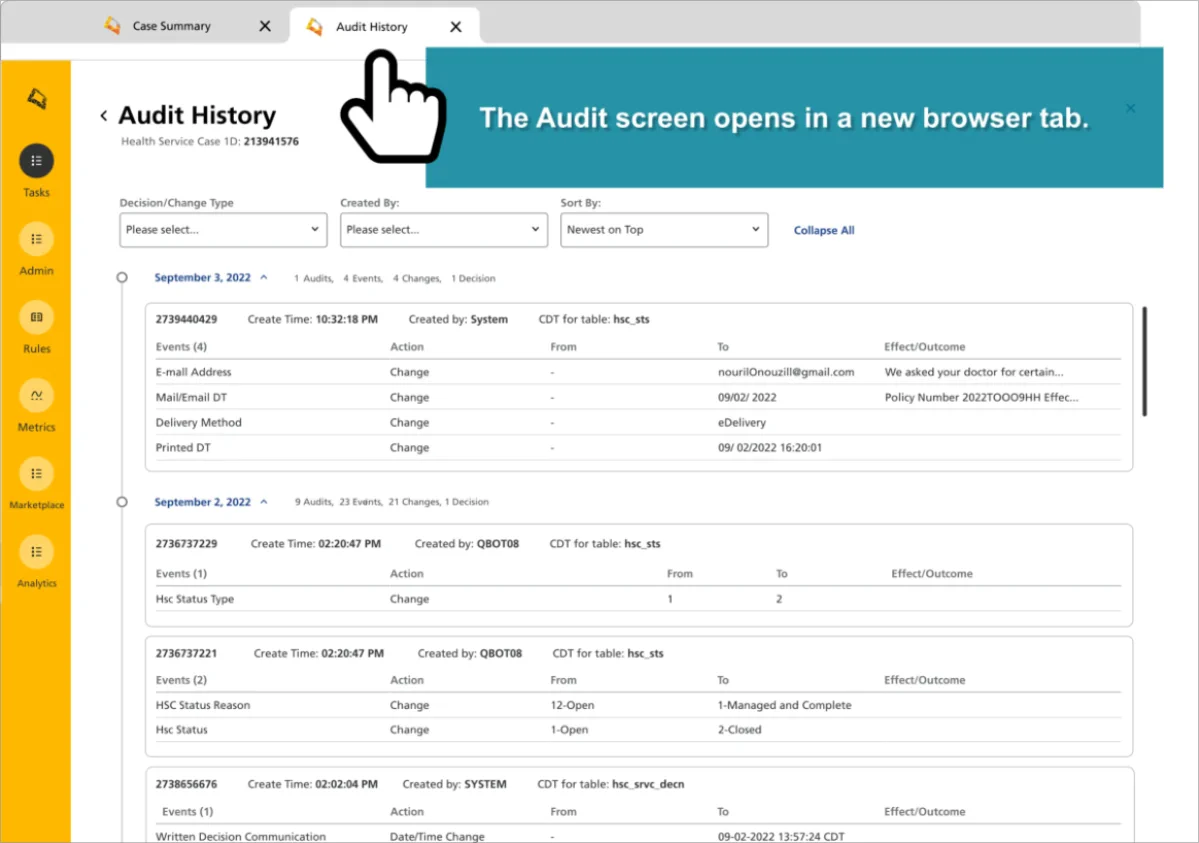Open the Tasks sidebar icon
The height and width of the screenshot is (843, 1199).
coord(36,161)
